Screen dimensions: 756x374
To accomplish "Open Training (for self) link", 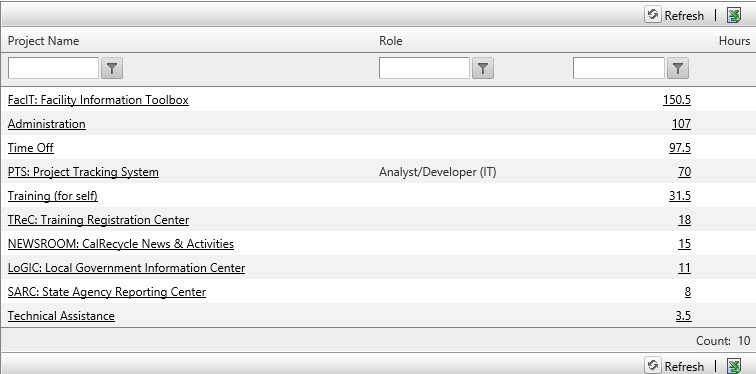I will 53,196.
